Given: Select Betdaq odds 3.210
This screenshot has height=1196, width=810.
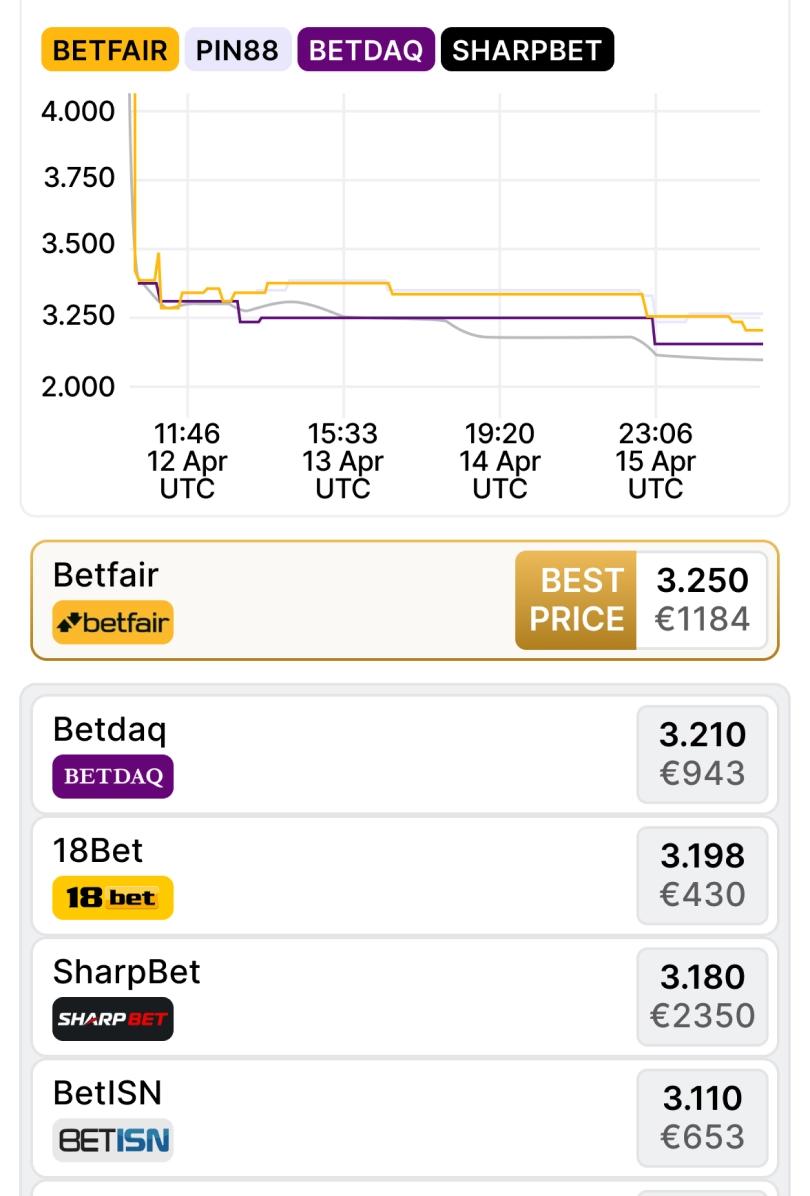Looking at the screenshot, I should pyautogui.click(x=702, y=754).
